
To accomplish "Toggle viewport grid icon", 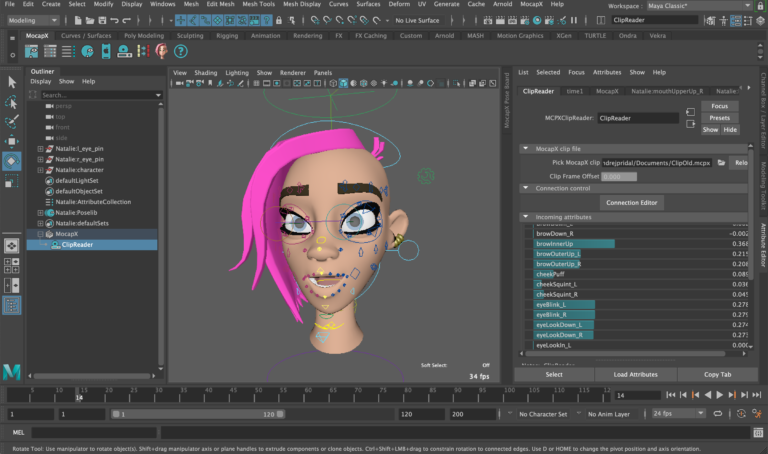I will click(256, 83).
